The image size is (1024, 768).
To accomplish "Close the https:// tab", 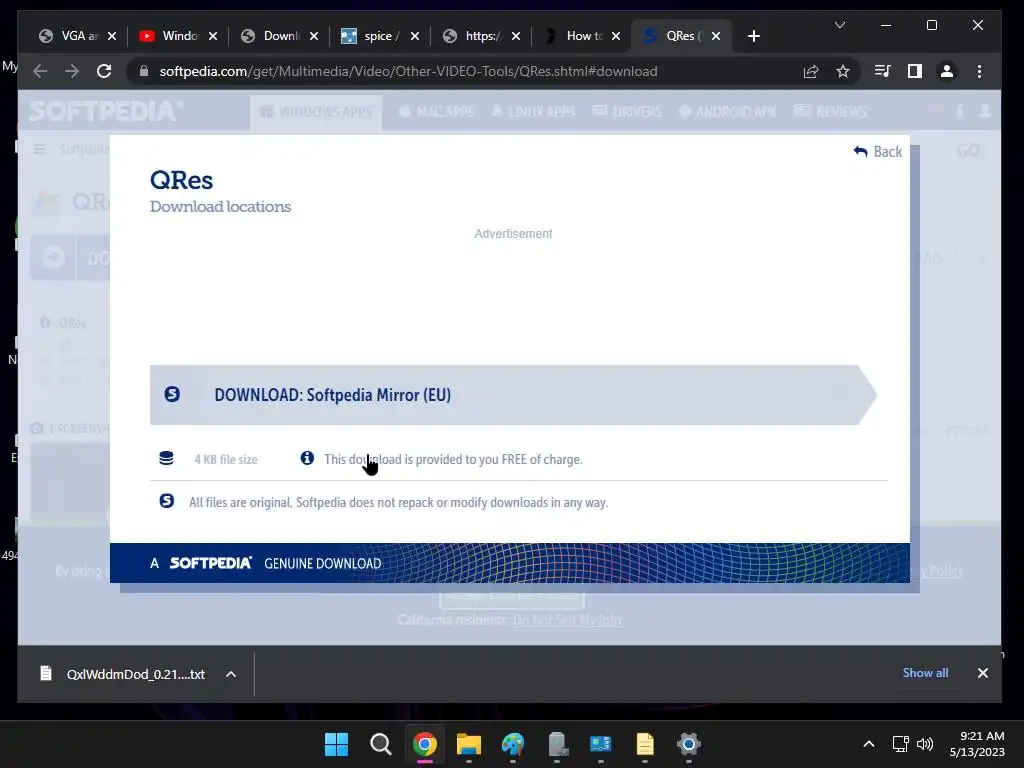I will pos(516,36).
